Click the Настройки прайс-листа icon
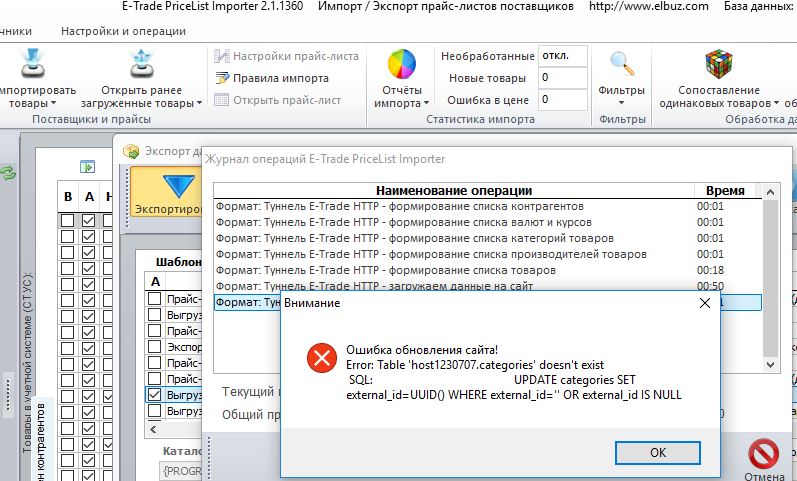The image size is (797, 481). pos(222,56)
